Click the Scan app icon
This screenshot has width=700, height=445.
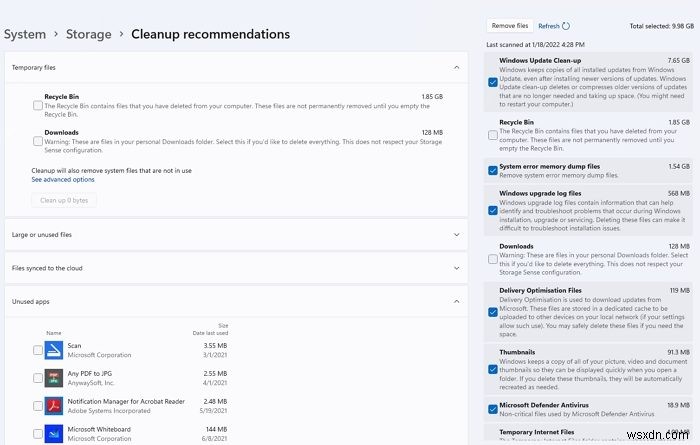point(52,350)
